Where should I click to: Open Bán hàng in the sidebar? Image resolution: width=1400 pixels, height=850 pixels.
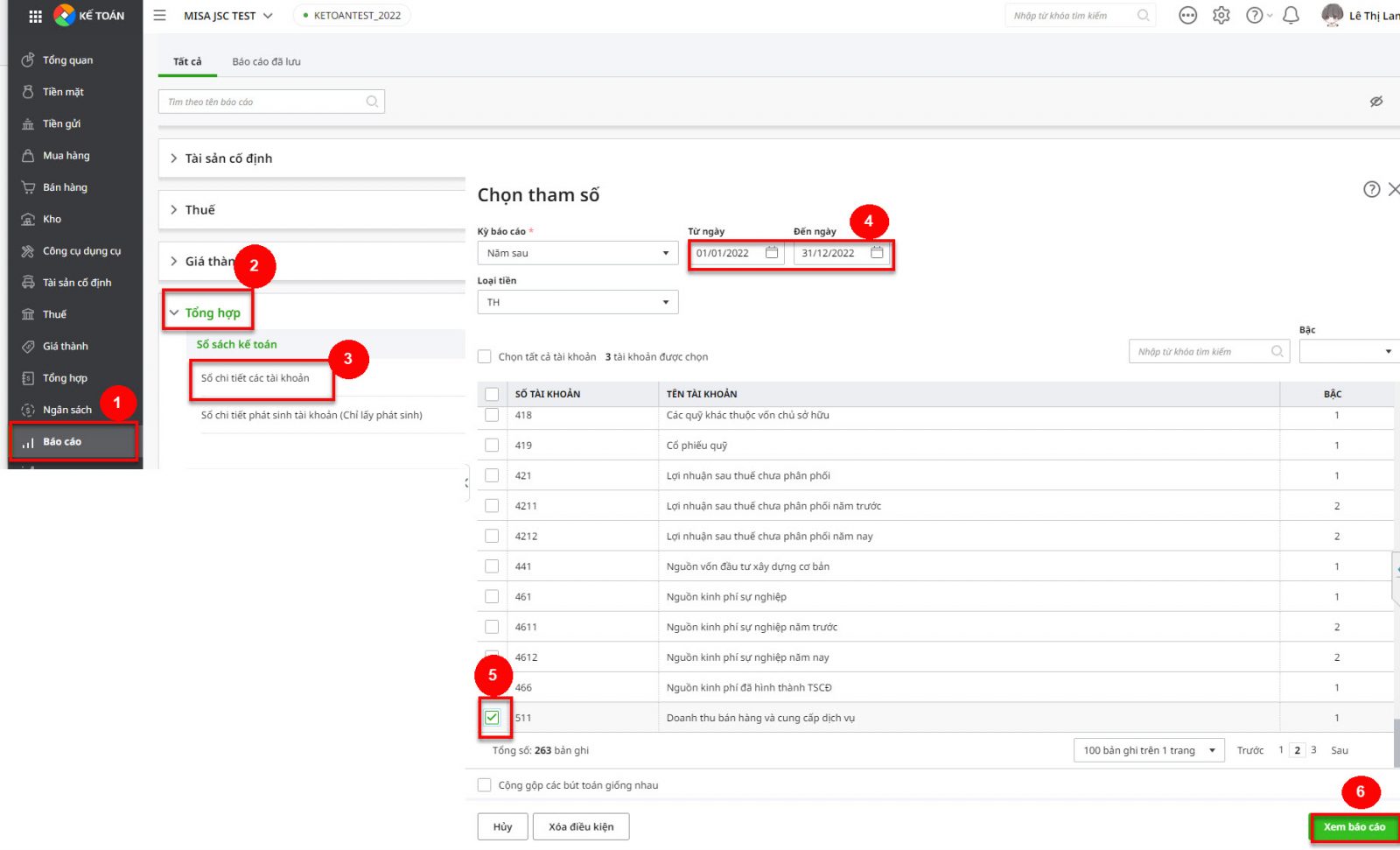65,187
